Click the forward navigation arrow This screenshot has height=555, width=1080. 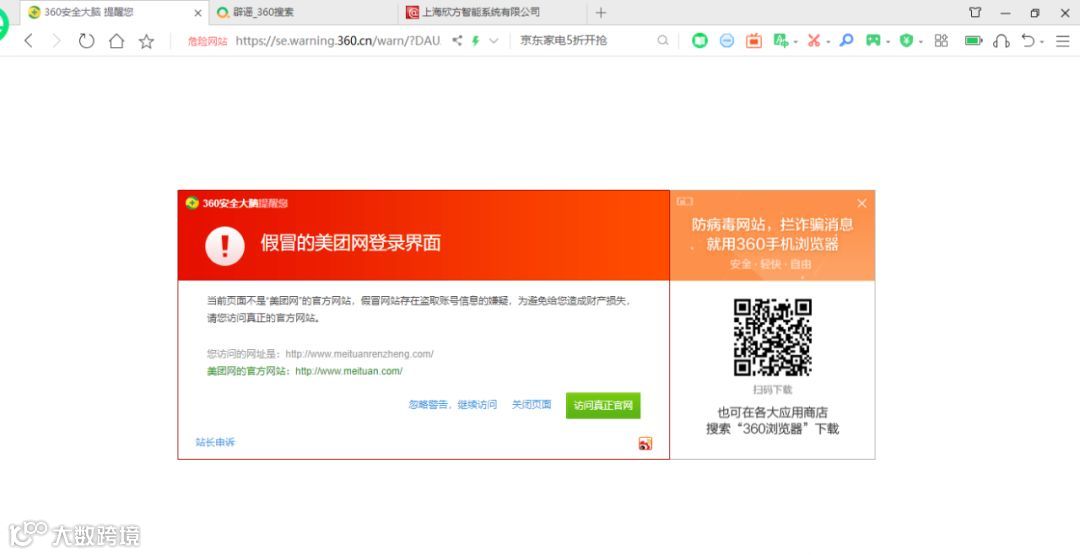click(56, 41)
